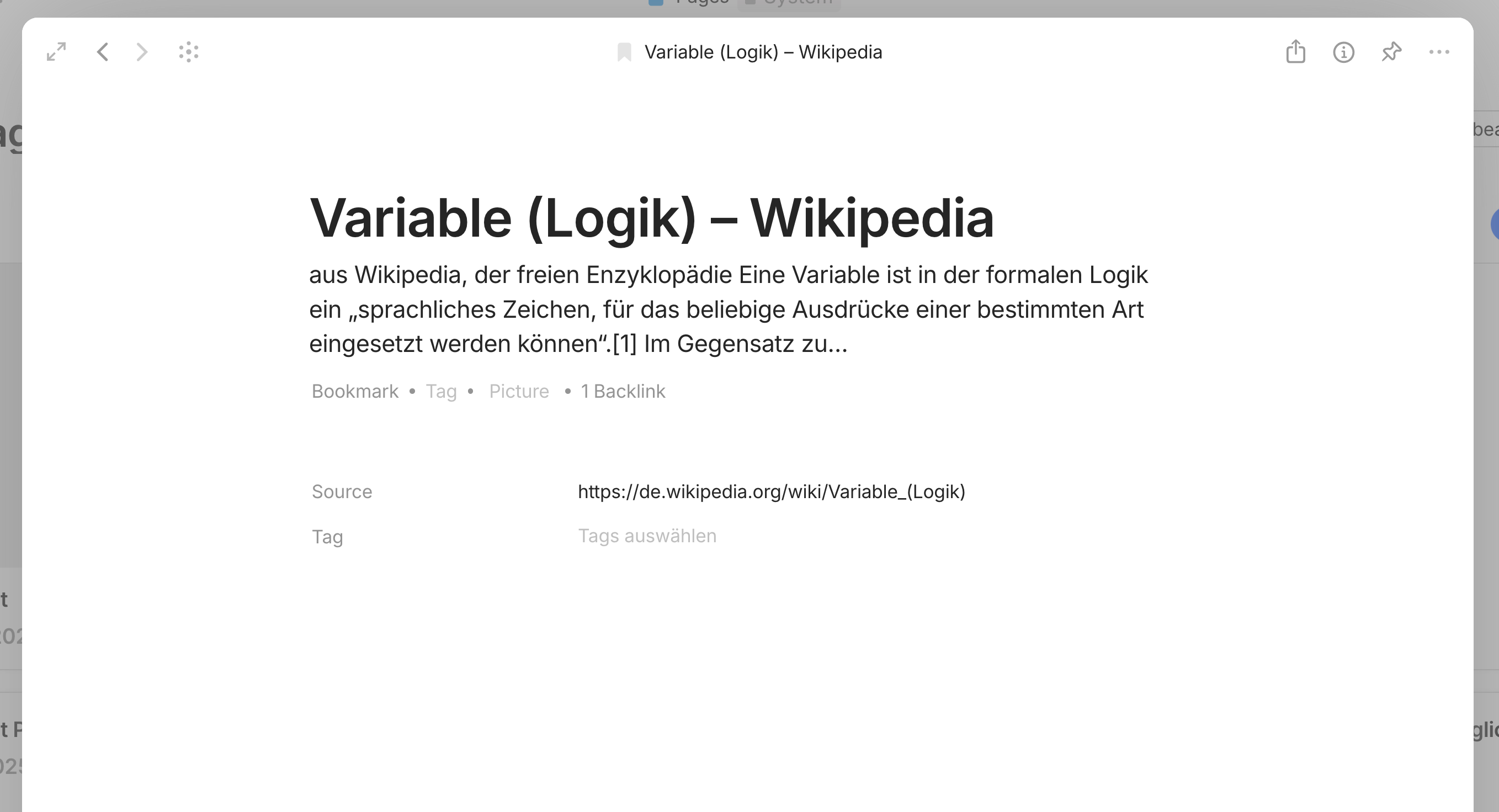This screenshot has width=1499, height=812.
Task: Click the bookmark icon beside the header title
Action: (x=624, y=52)
